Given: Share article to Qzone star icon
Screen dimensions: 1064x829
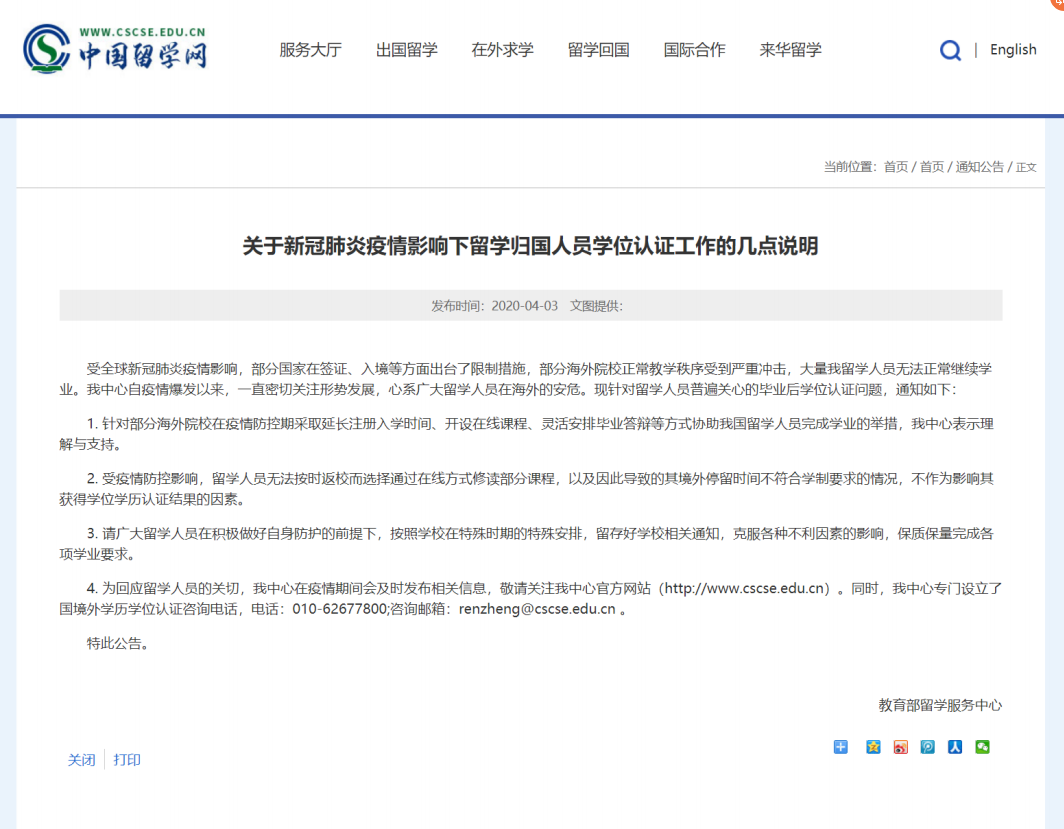Looking at the screenshot, I should click(x=871, y=747).
